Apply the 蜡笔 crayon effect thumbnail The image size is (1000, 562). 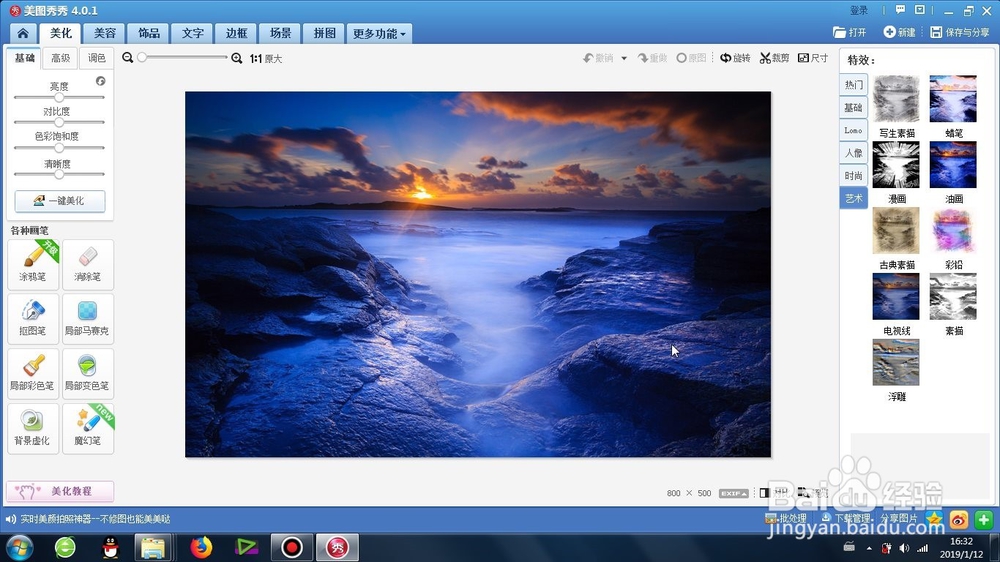[953, 99]
